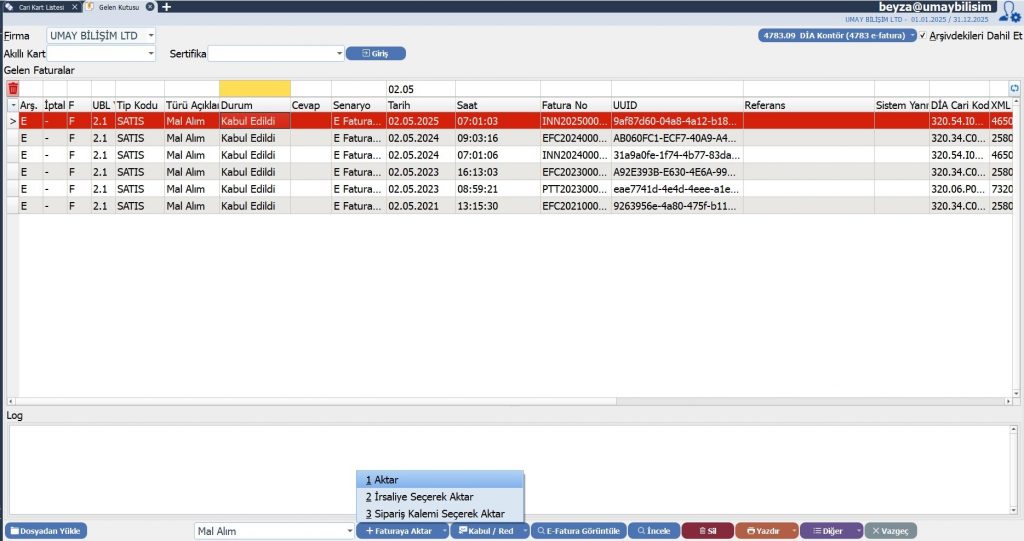Click the Dosyadan Yükle button
Screen dimensions: 1024x541
(46, 531)
